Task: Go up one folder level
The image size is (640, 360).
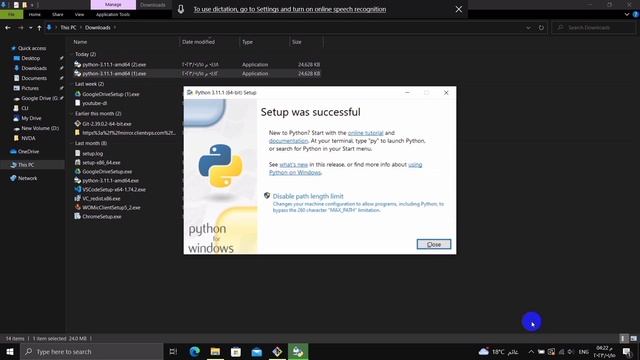Action: pos(39,28)
